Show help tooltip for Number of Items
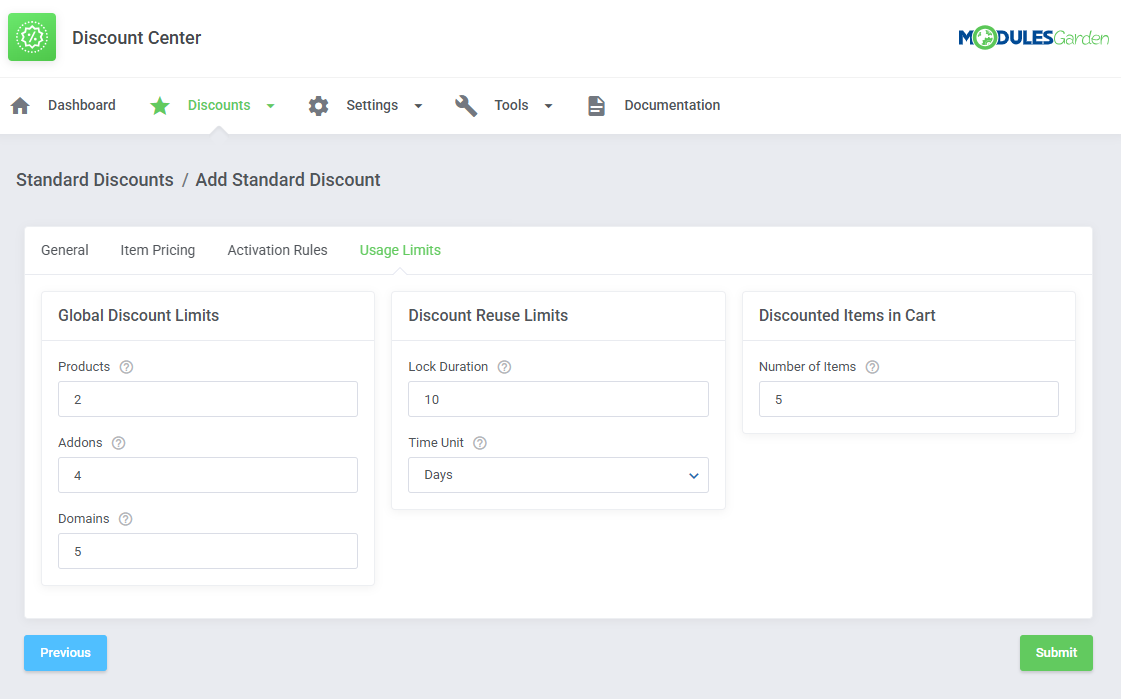Viewport: 1121px width, 699px height. tap(872, 367)
